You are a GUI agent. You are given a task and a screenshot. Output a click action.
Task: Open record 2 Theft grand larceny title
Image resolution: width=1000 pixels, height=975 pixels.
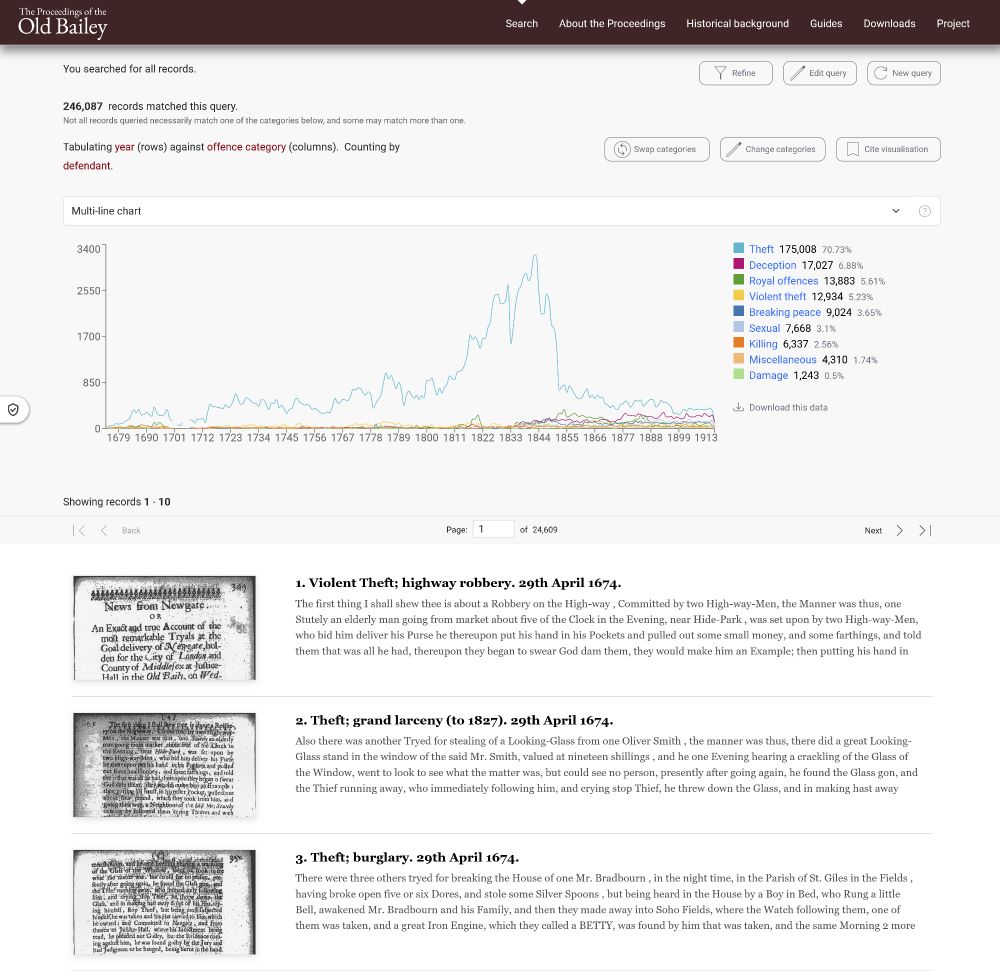454,721
